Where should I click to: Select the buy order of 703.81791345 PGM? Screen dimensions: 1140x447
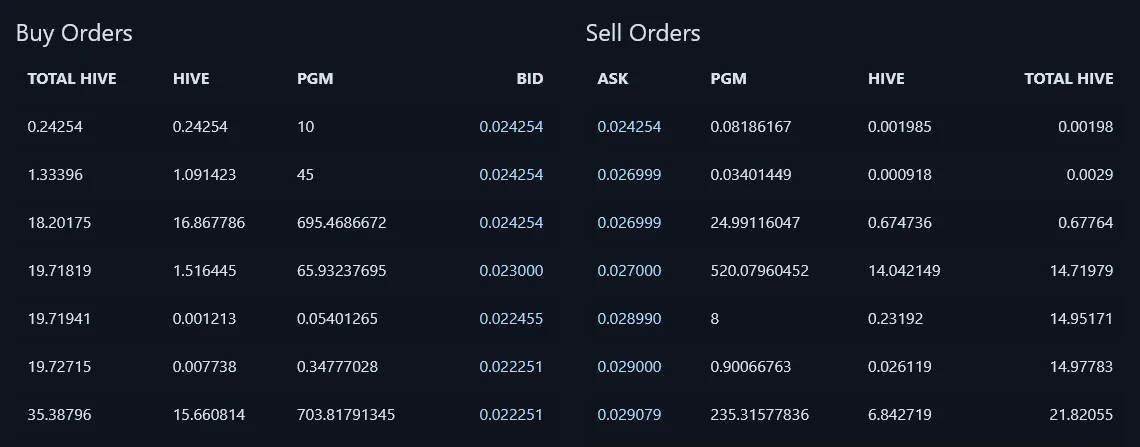[285, 415]
